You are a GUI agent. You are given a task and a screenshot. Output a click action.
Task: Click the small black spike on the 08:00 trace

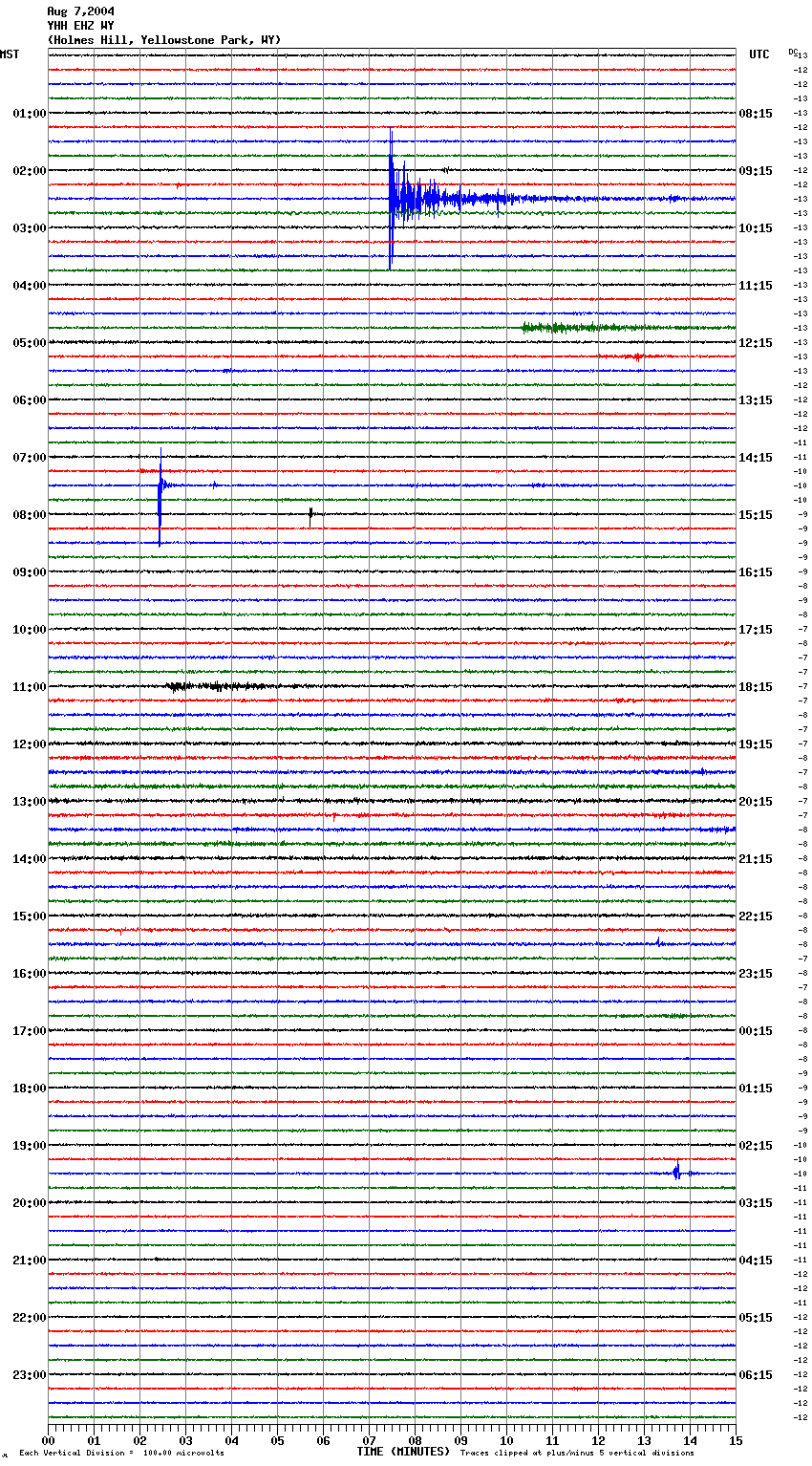tap(310, 516)
